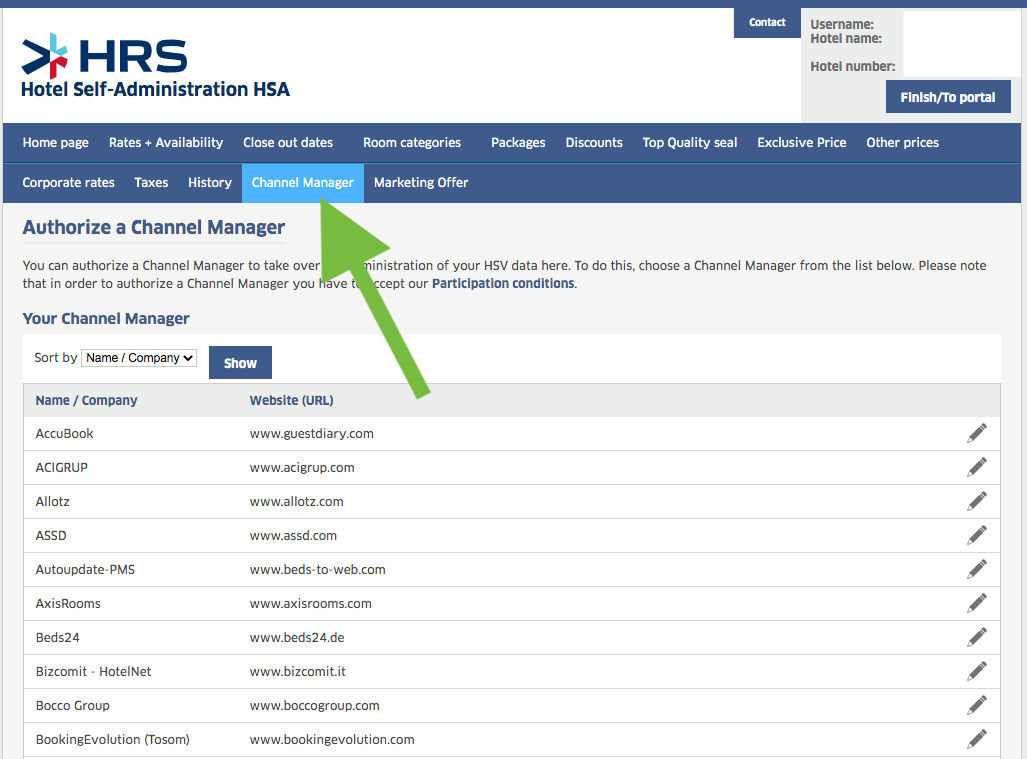Click the Bizcomit - HotelNet name
The image size is (1027, 759).
[x=94, y=672]
